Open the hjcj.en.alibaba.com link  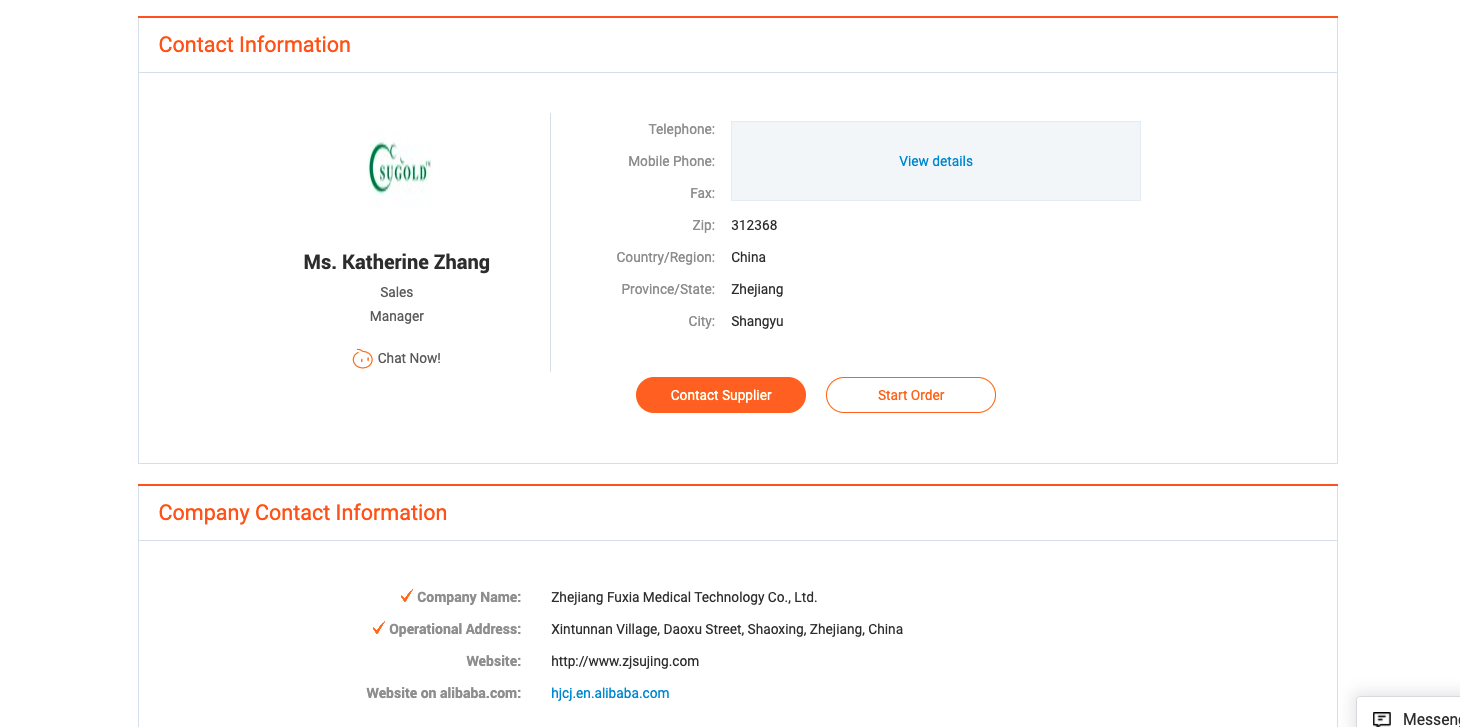610,693
